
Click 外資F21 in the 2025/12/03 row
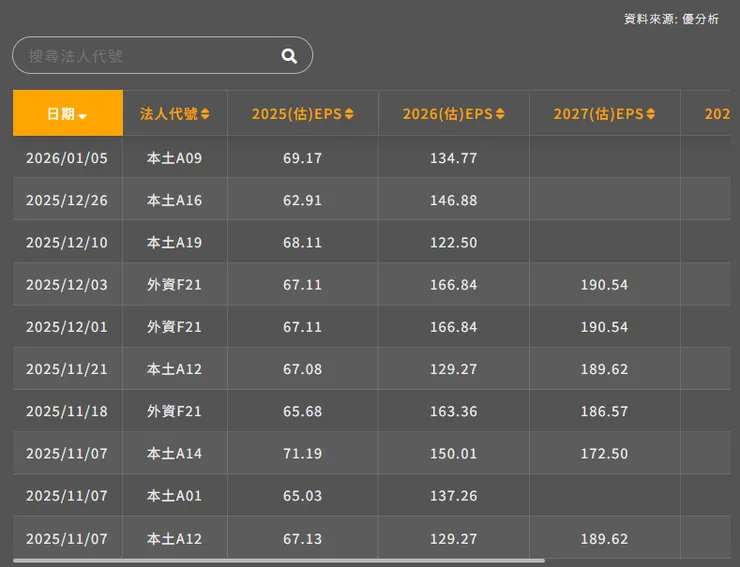pyautogui.click(x=174, y=285)
